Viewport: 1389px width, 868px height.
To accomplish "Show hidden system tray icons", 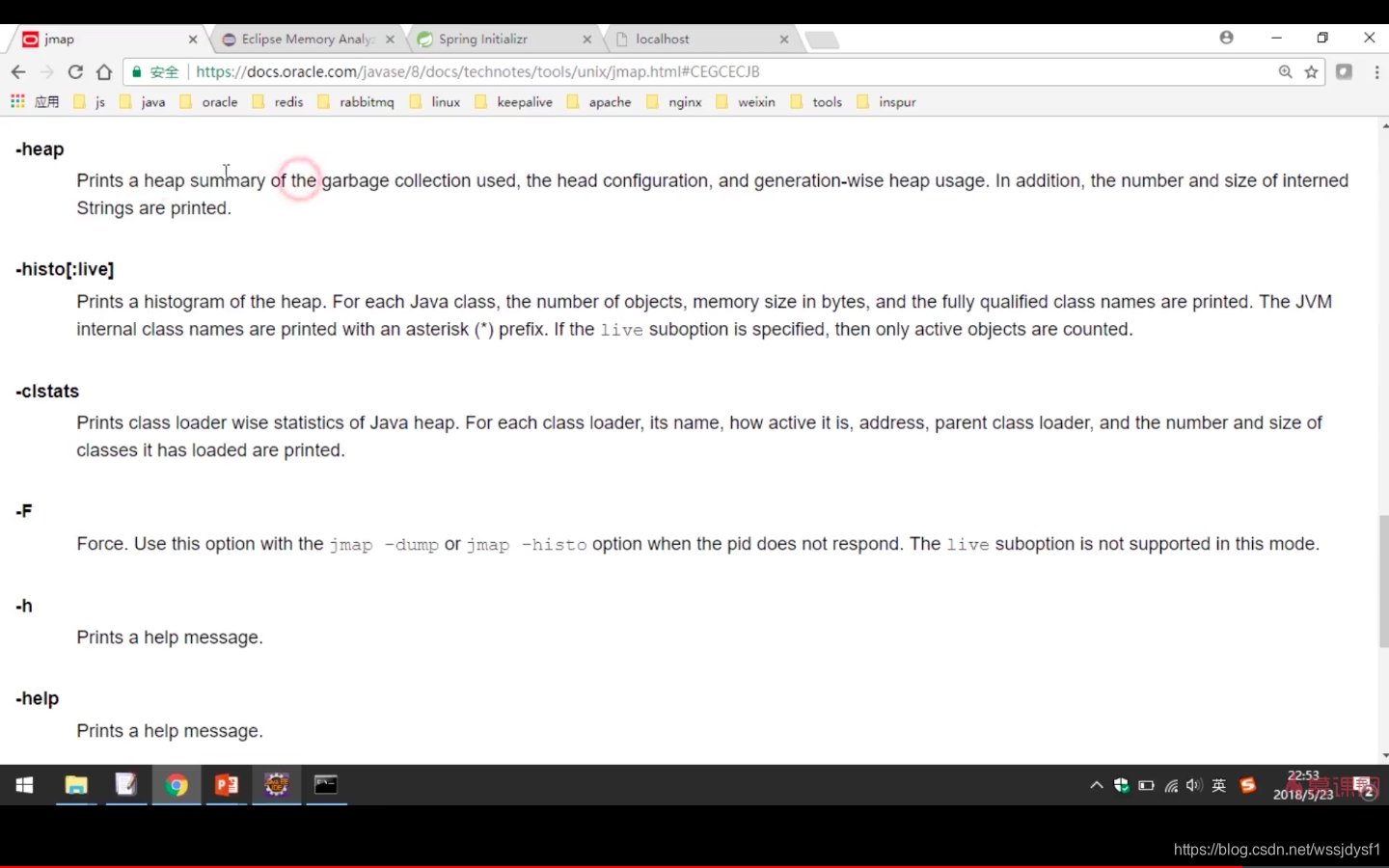I will click(1097, 786).
